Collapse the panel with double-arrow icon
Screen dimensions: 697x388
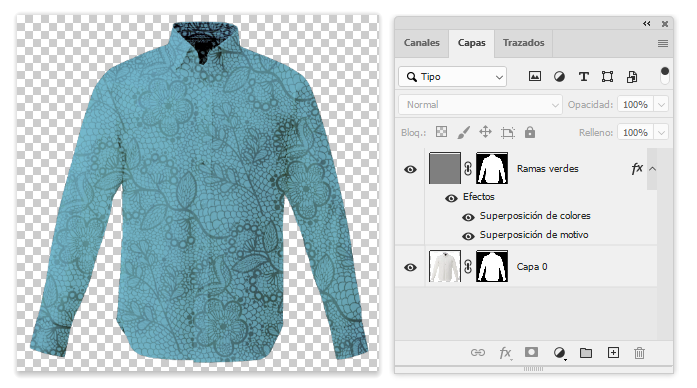coord(647,24)
